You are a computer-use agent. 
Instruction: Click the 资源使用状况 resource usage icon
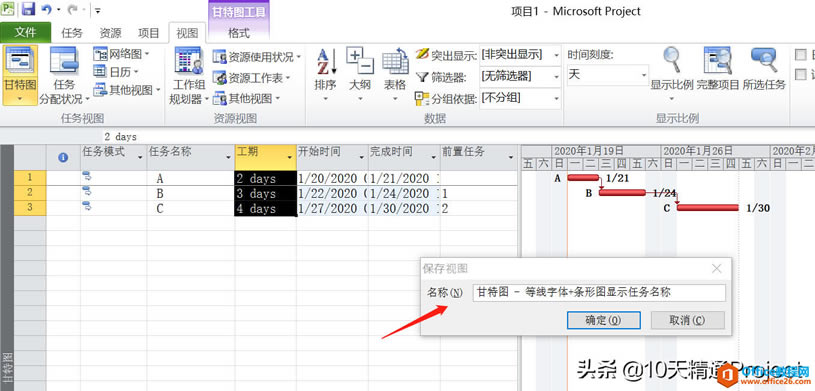219,57
